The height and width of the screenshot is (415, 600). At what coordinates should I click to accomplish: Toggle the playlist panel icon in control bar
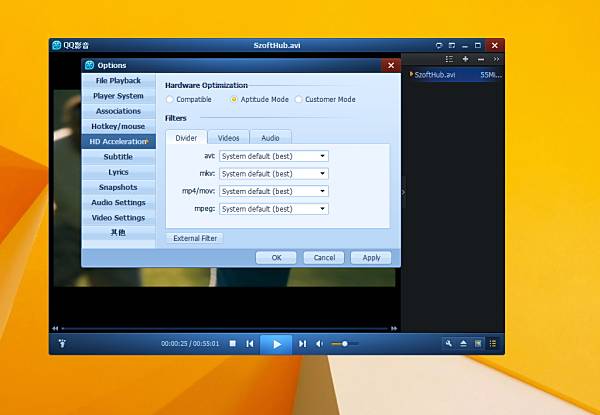coord(493,343)
